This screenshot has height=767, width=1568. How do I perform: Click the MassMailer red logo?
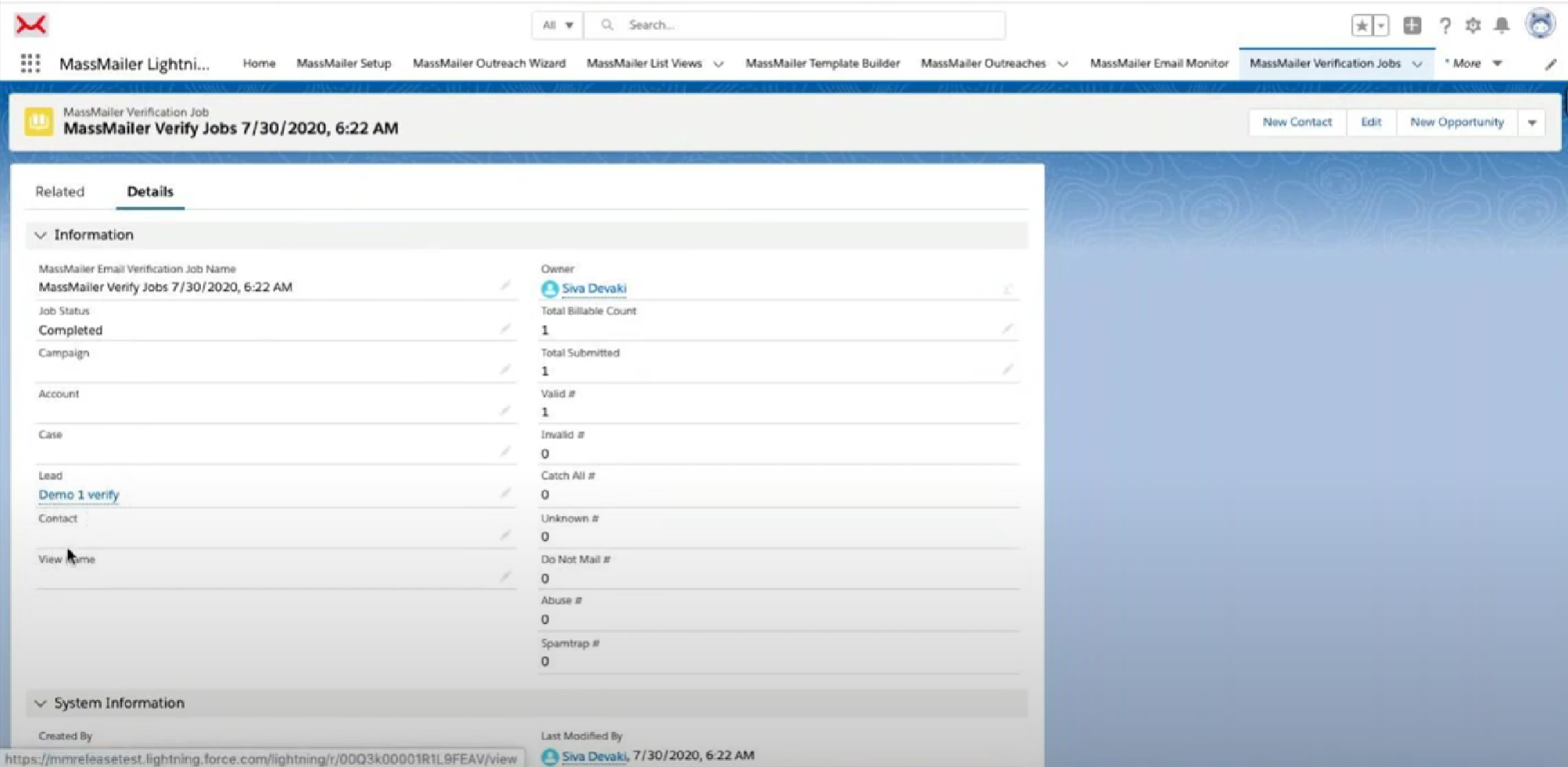(30, 25)
